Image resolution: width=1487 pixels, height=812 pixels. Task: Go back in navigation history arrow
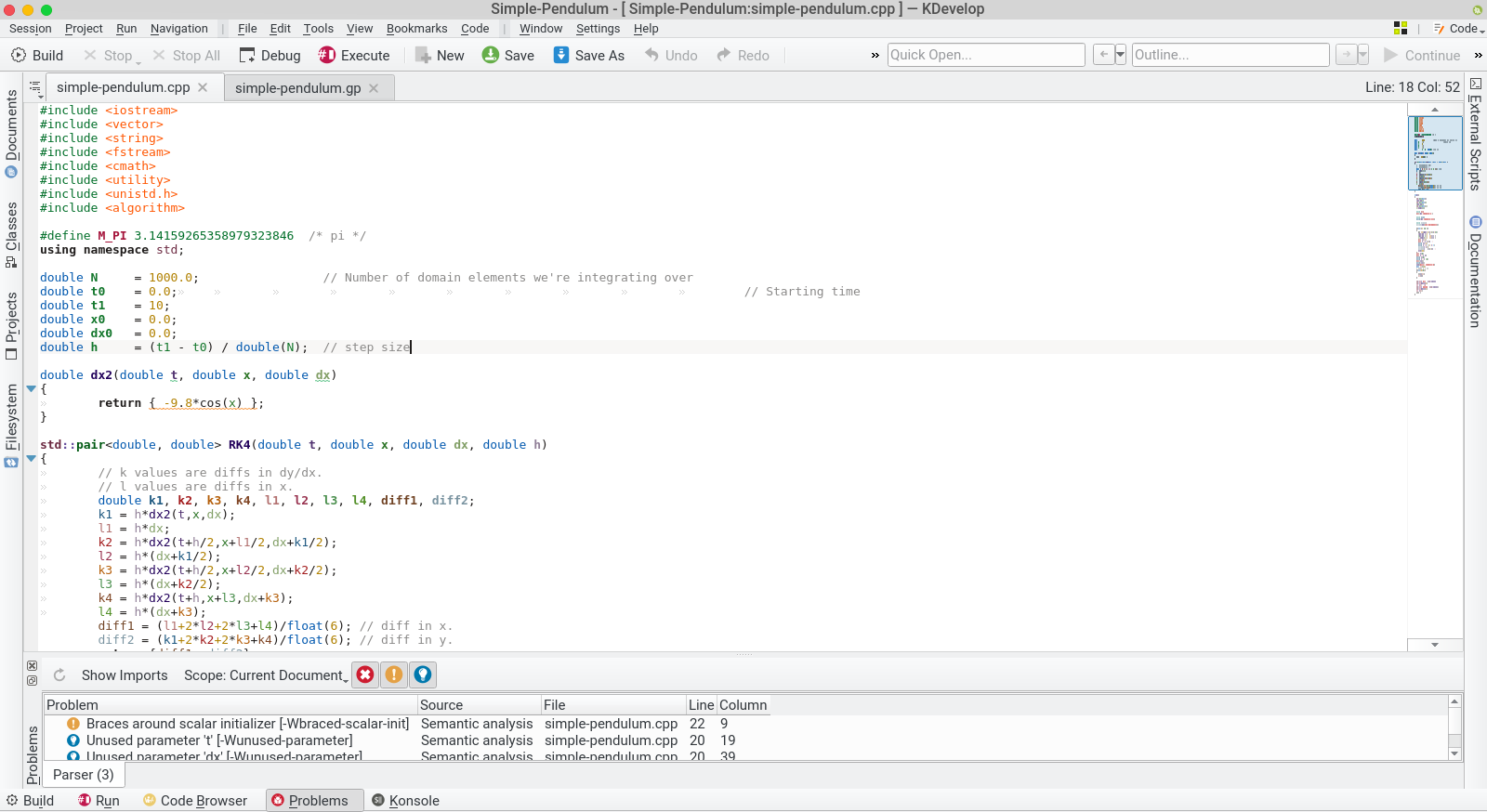tap(1103, 55)
